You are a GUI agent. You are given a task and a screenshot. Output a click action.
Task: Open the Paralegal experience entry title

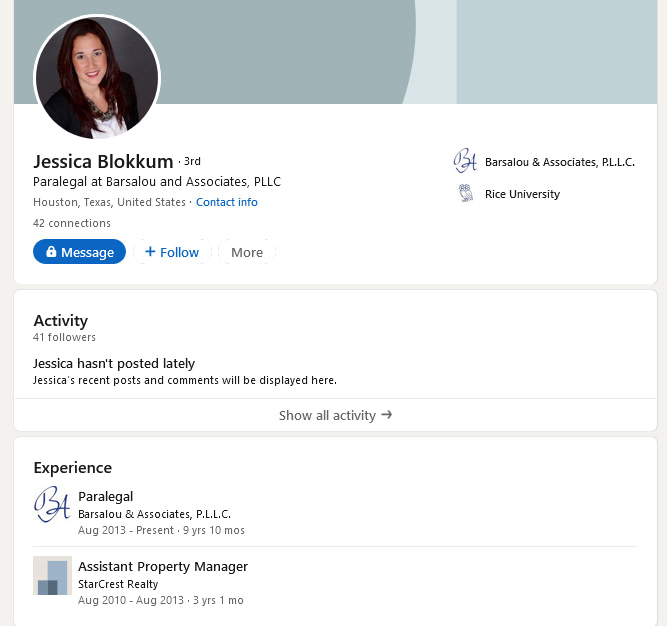click(105, 496)
